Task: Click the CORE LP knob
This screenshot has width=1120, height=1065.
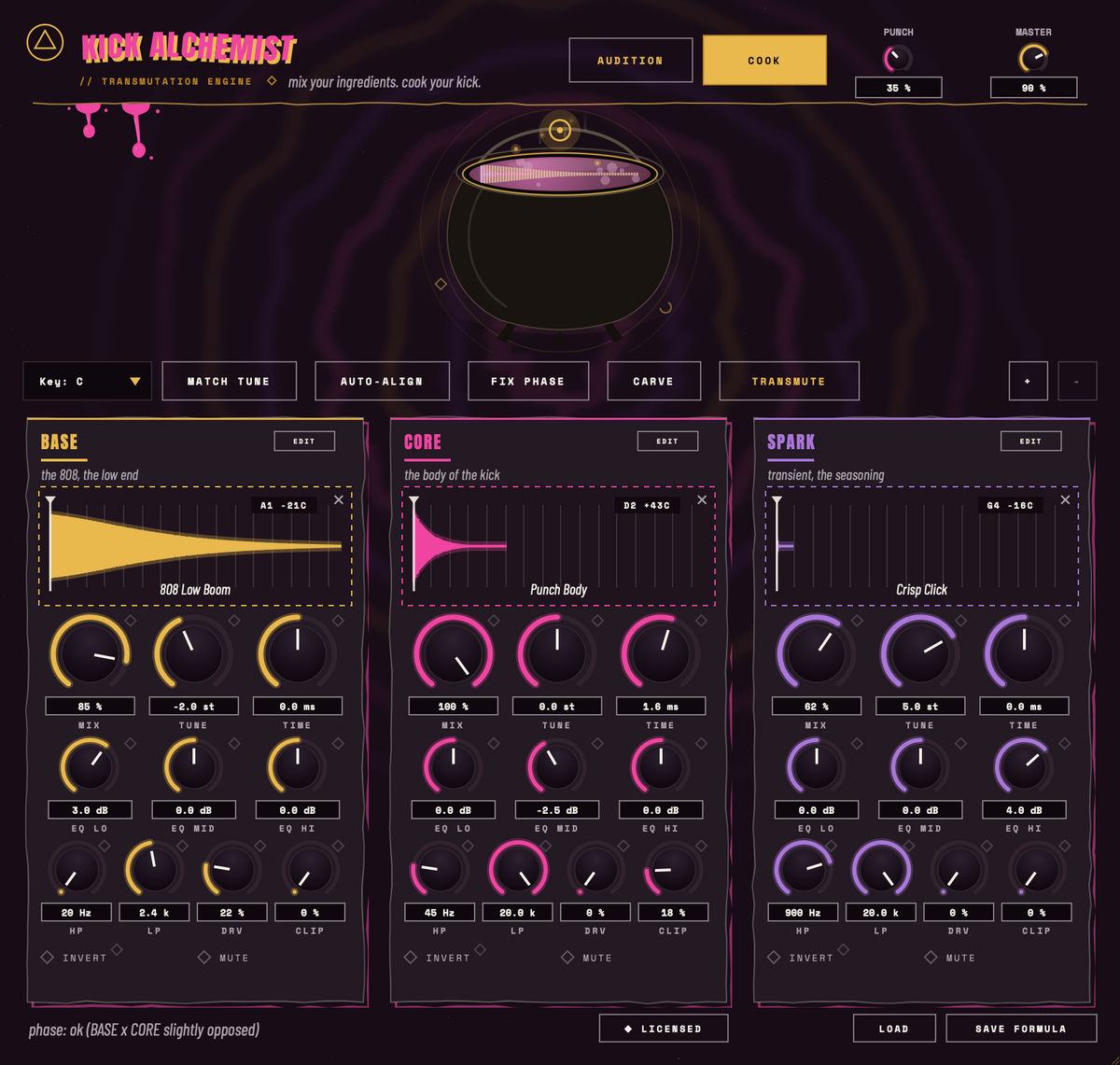Action: click(518, 870)
